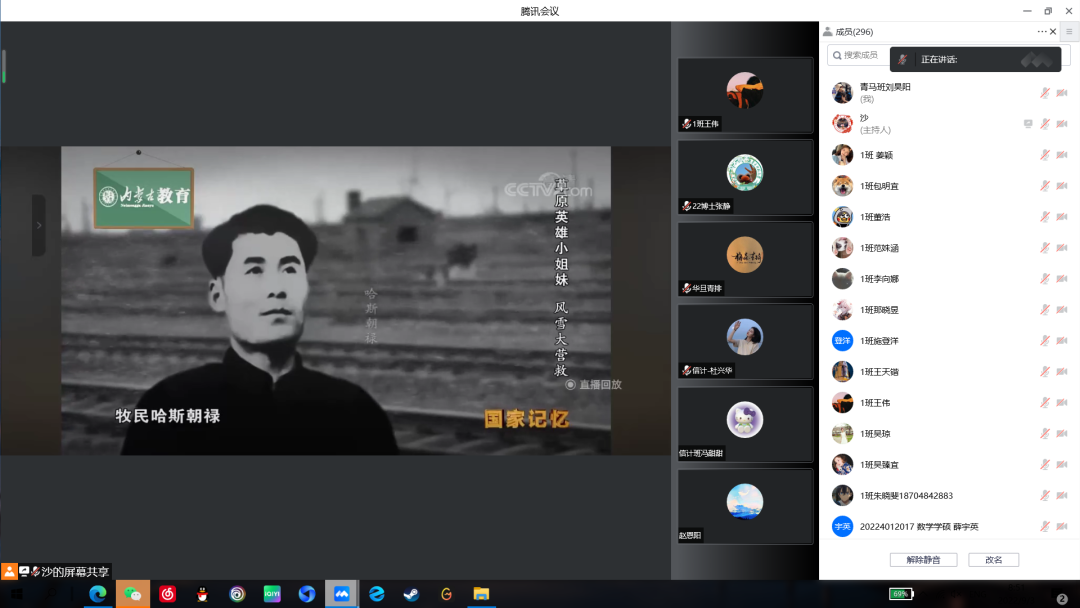This screenshot has width=1080, height=608.
Task: Click camera icon for 1班王伟 in list
Action: pos(1062,403)
